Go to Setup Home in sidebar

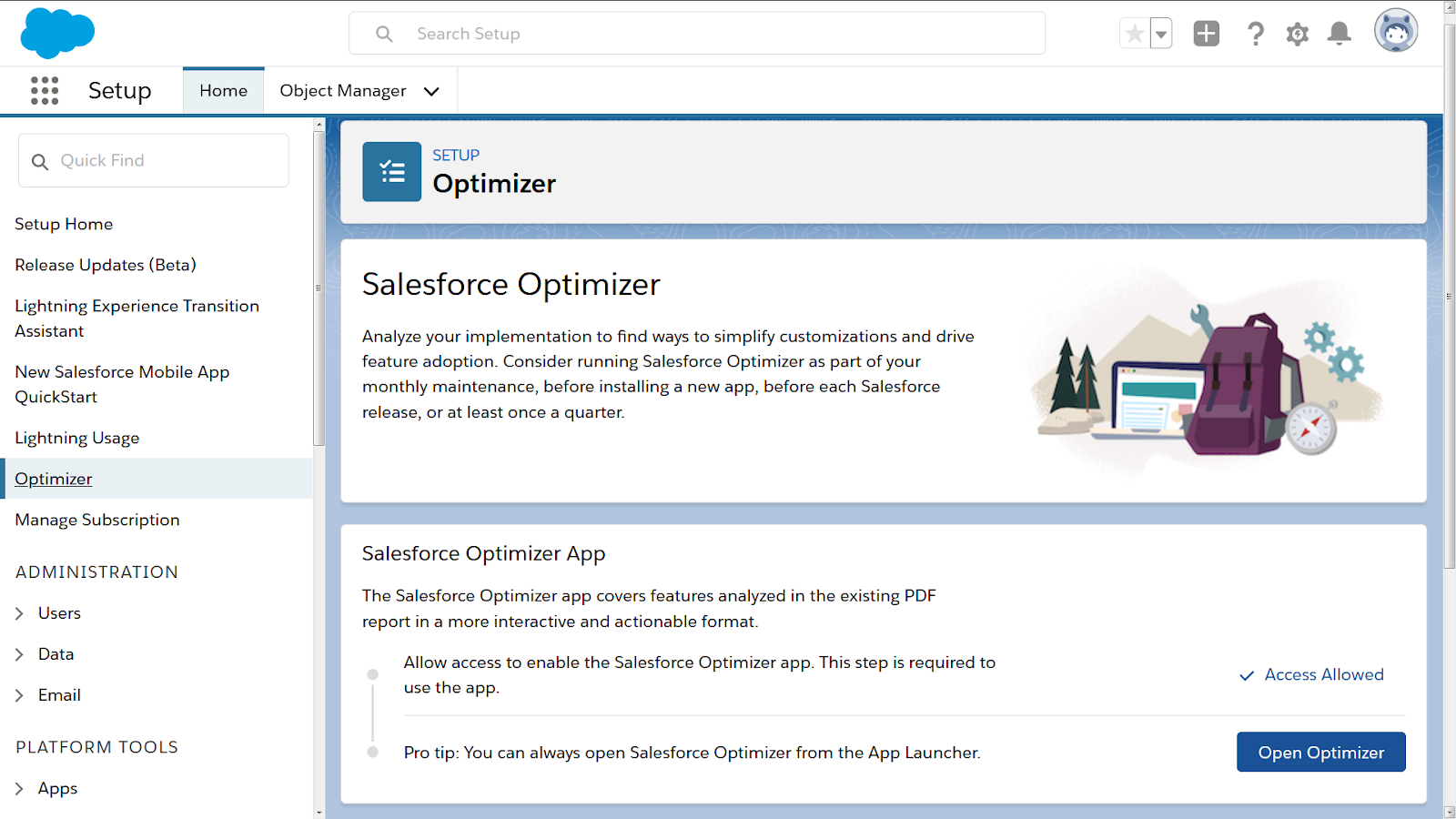[x=64, y=224]
